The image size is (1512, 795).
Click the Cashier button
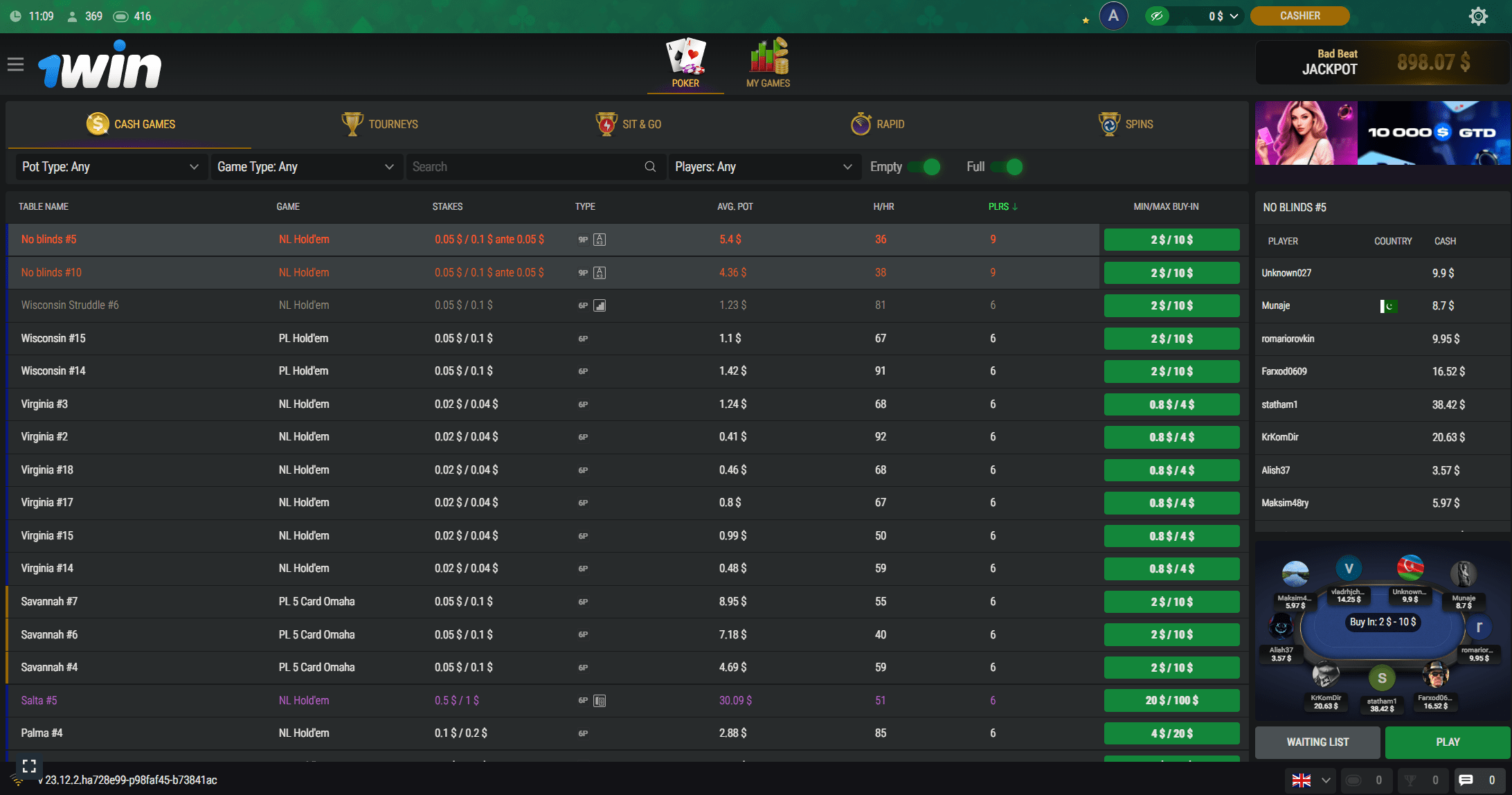(x=1299, y=16)
